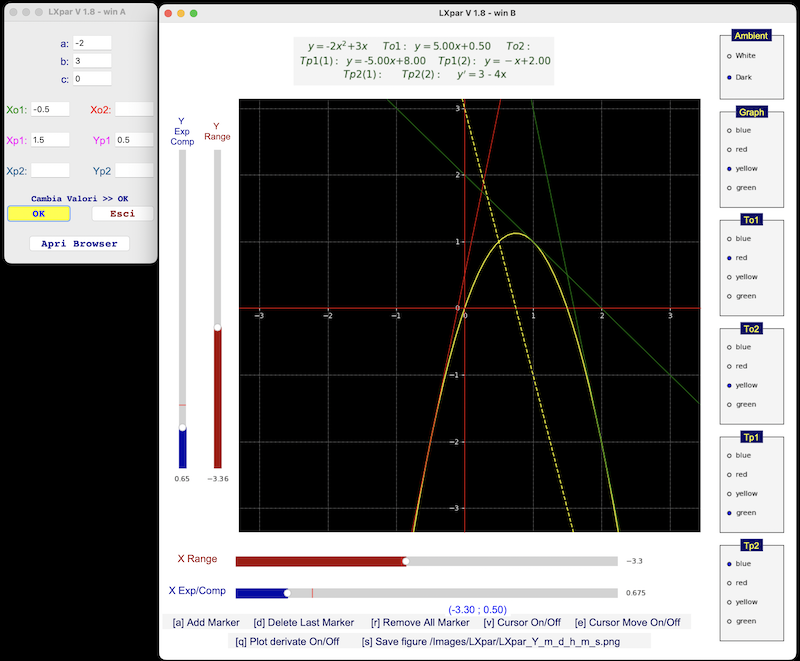Set To2 color to blue
800x661 pixels.
729,347
